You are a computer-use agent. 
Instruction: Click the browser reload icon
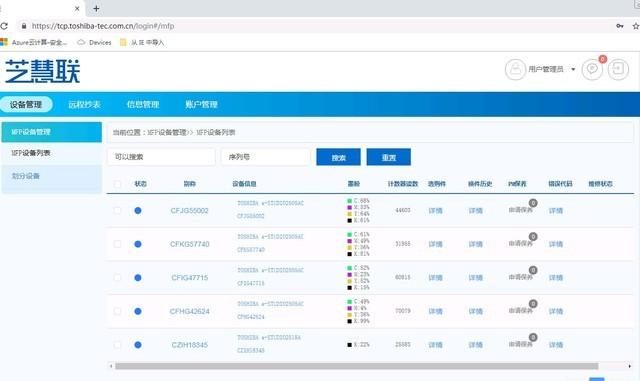click(x=4, y=26)
